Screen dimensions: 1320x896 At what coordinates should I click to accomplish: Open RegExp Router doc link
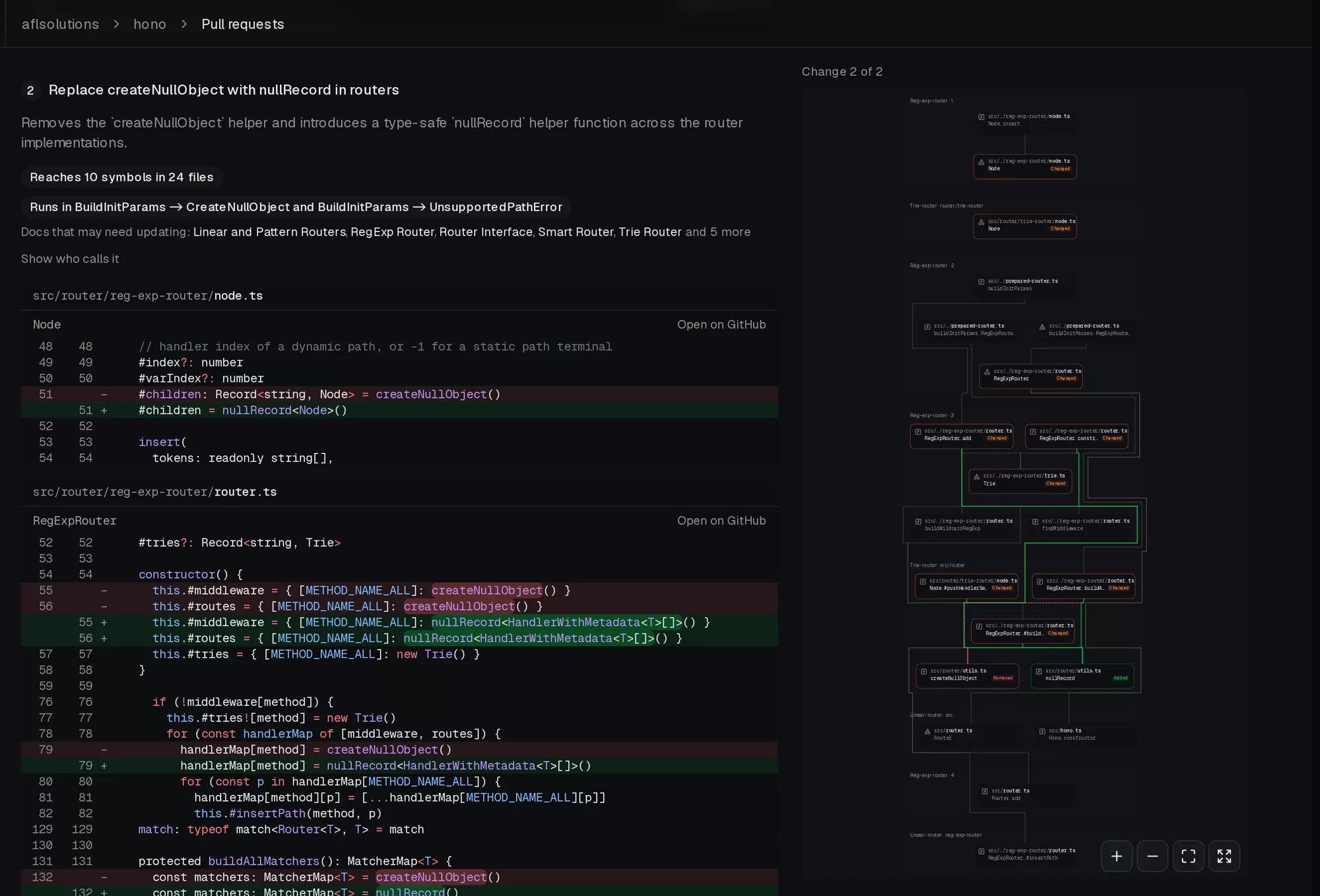392,232
